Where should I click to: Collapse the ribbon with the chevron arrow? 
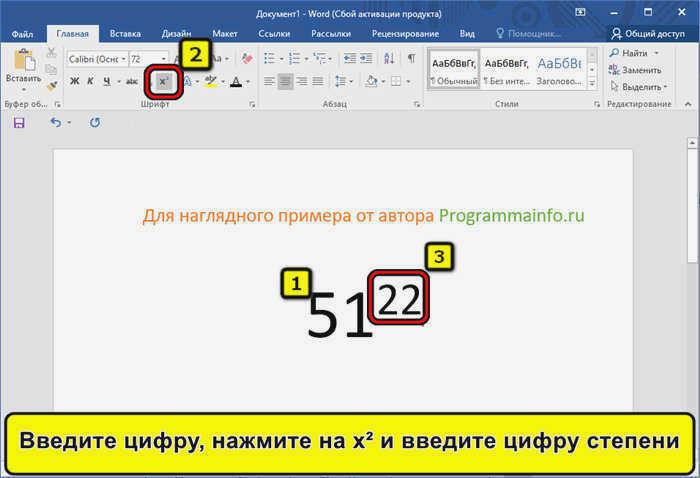(688, 104)
